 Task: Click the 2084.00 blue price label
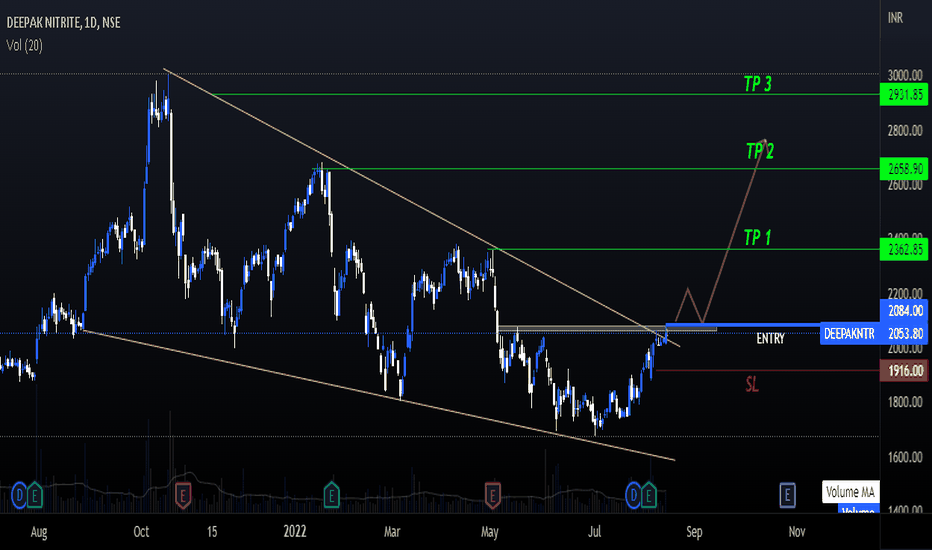903,310
